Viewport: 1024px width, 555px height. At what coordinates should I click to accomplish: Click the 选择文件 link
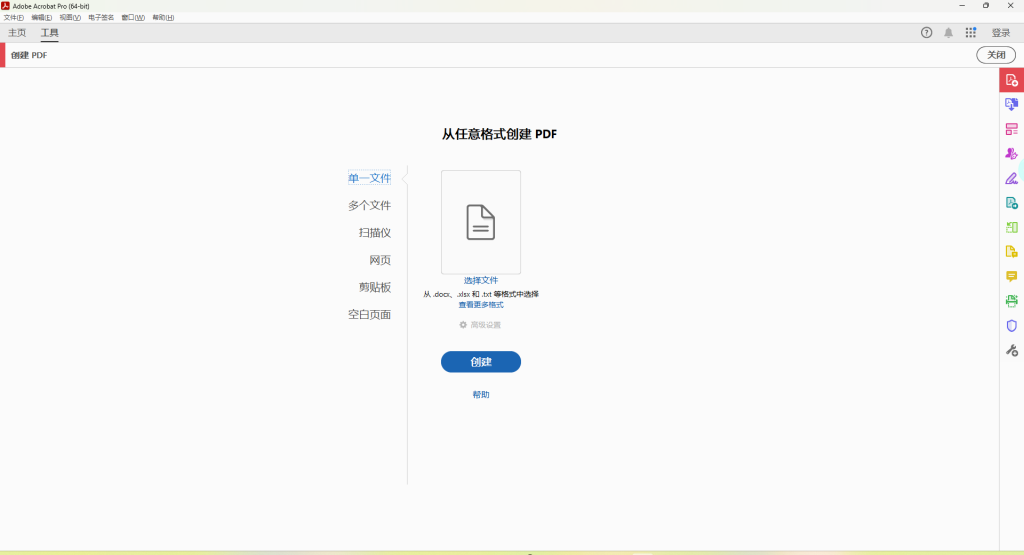(481, 280)
